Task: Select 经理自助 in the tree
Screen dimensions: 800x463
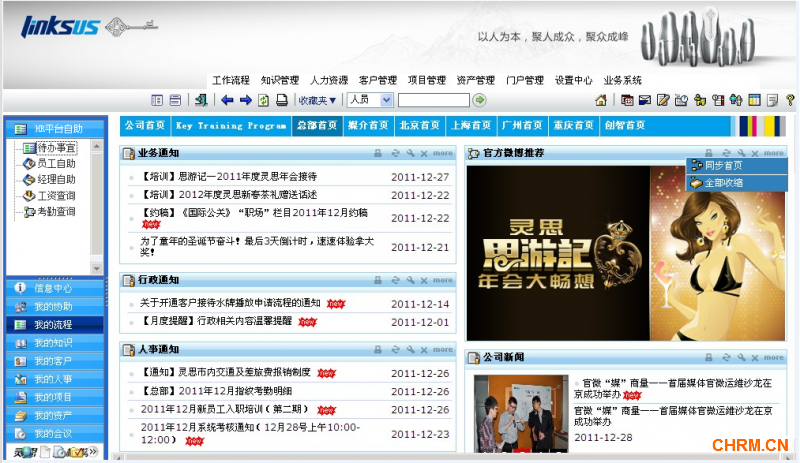Action: tap(56, 180)
